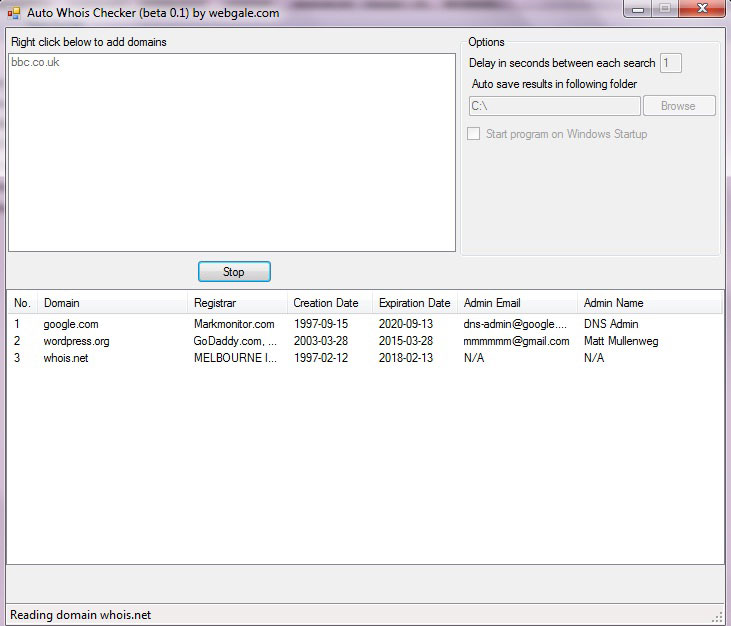Click creation date 1997-09-15

point(321,324)
